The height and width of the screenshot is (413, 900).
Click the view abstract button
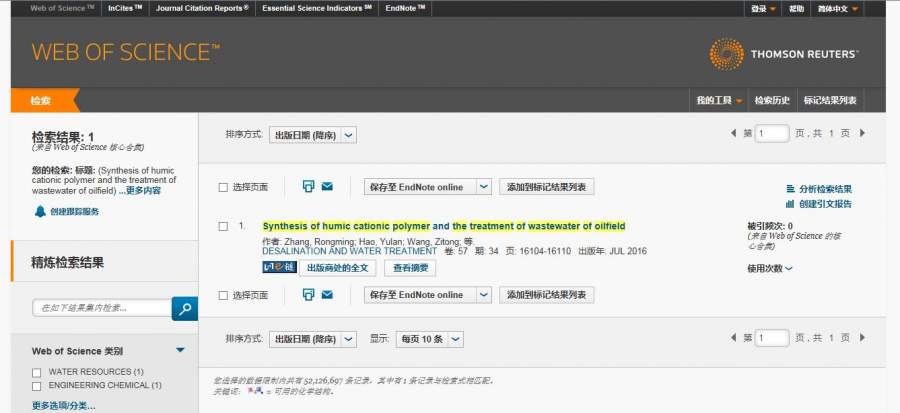[x=410, y=267]
